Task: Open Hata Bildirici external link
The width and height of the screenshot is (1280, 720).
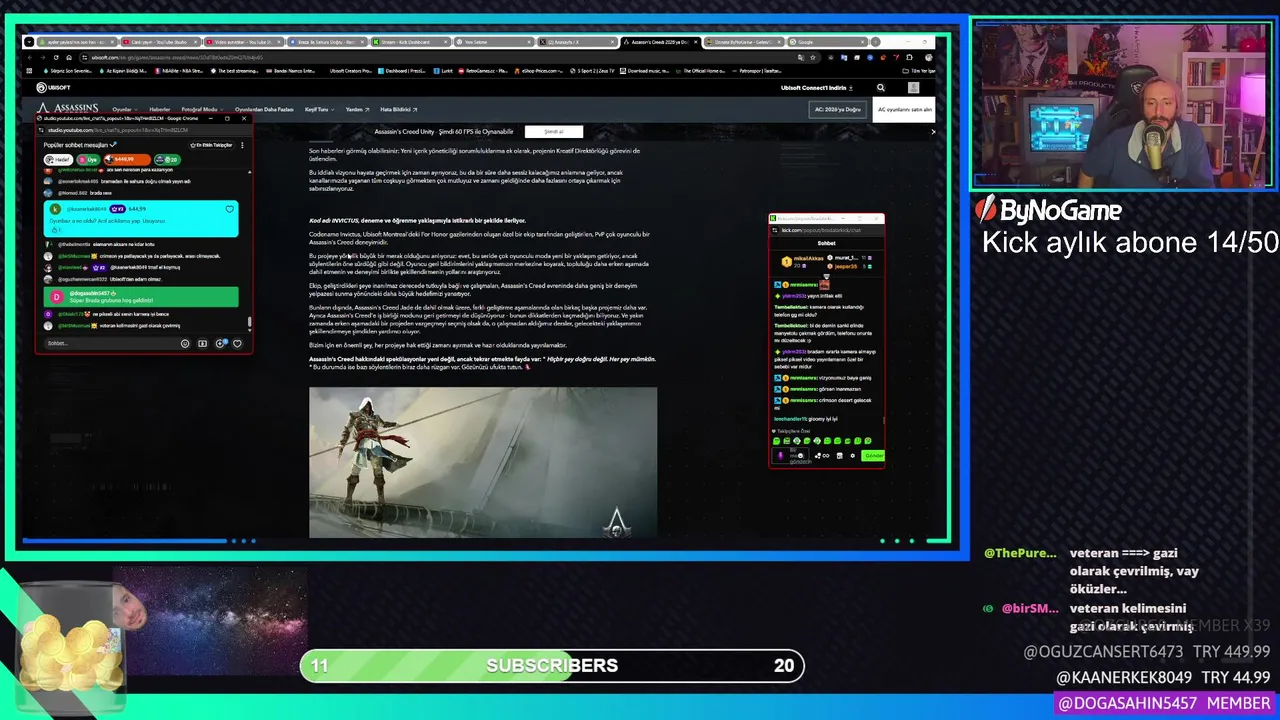Action: [398, 109]
